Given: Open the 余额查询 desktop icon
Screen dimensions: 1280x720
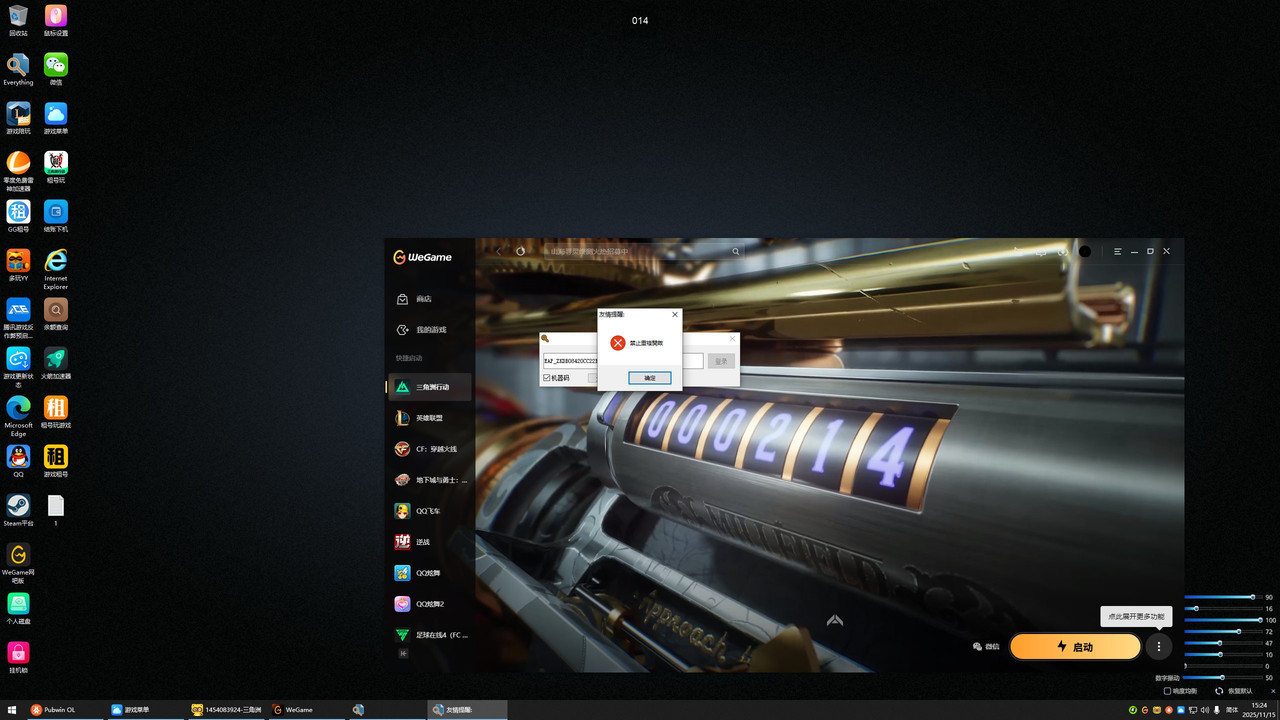Looking at the screenshot, I should (x=56, y=314).
